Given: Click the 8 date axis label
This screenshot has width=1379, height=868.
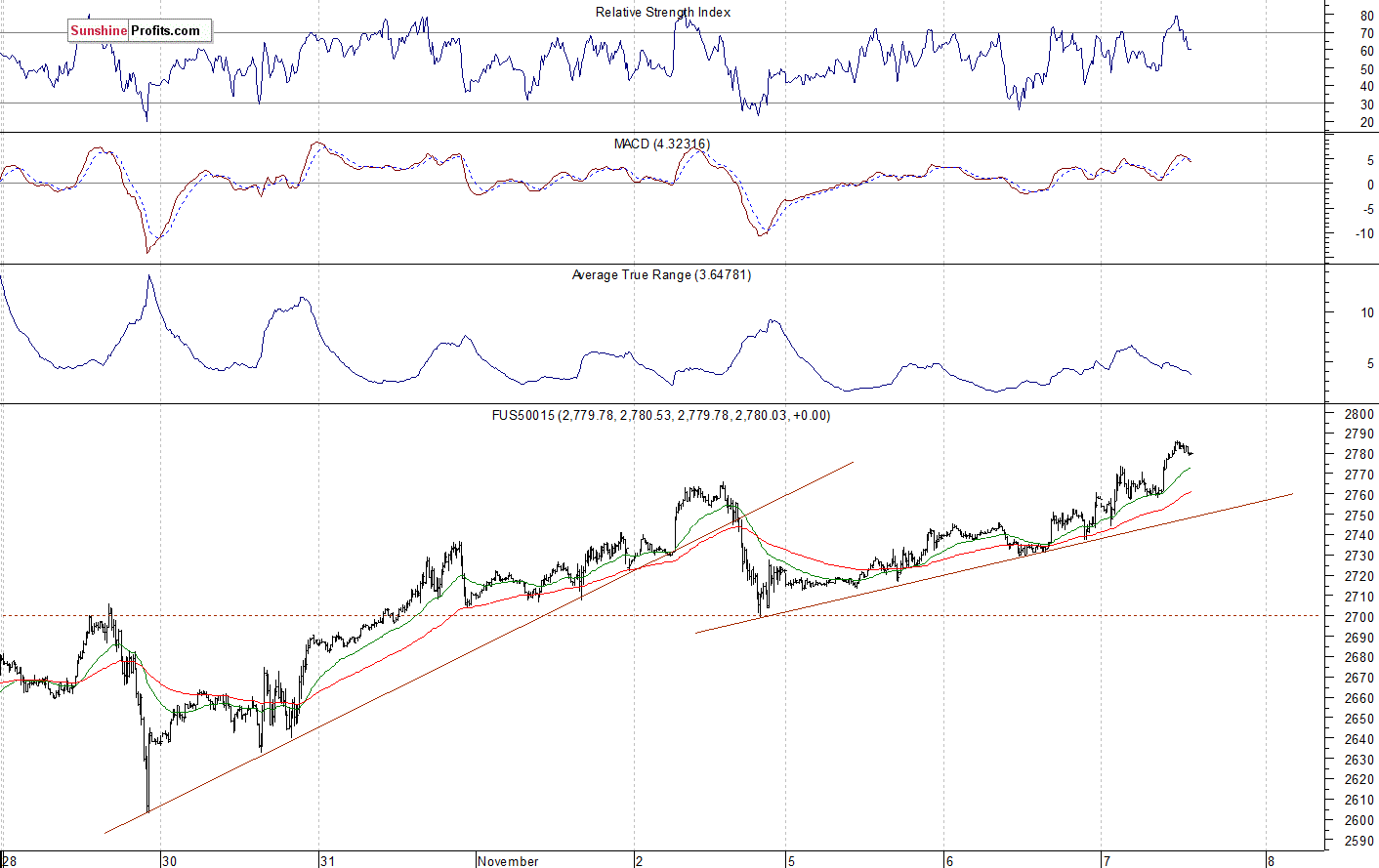Looking at the screenshot, I should click(x=1271, y=861).
